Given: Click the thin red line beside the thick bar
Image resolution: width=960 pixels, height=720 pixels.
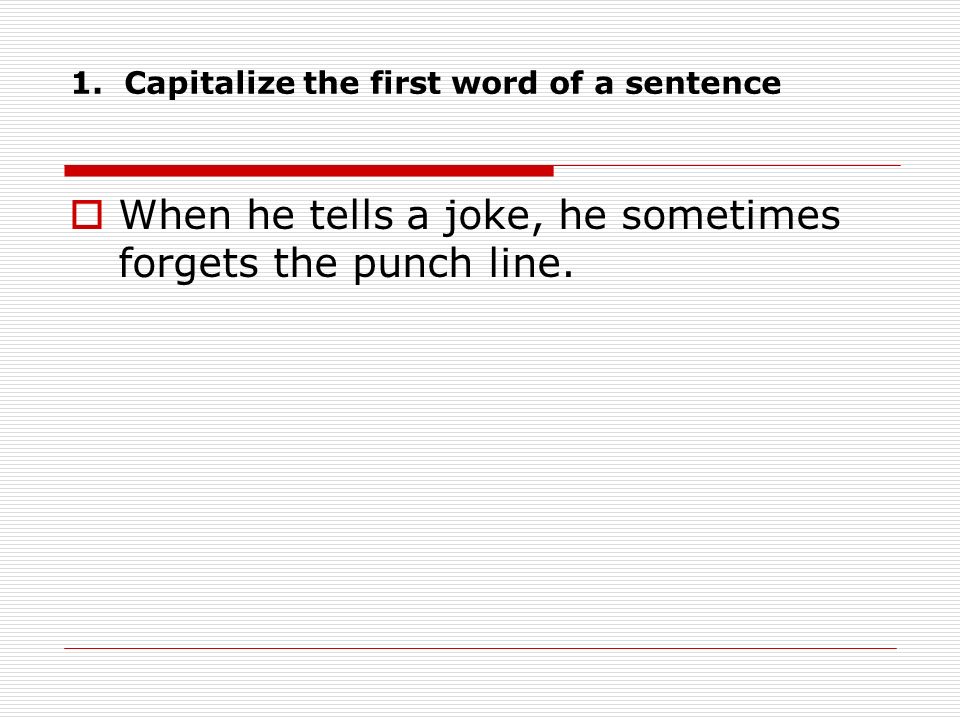Looking at the screenshot, I should [x=727, y=165].
